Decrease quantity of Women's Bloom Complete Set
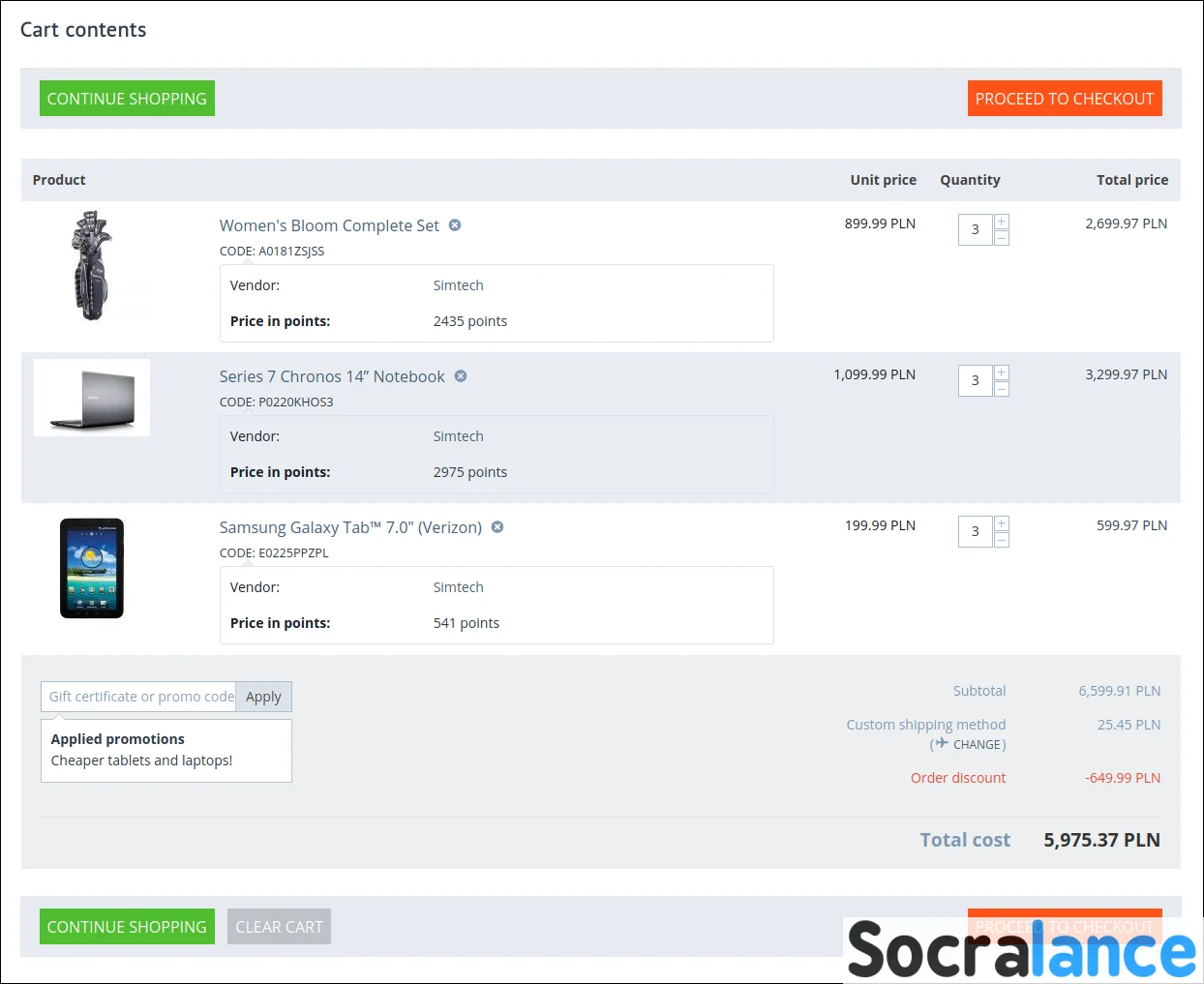Screen dimensions: 1204x984 1002,238
